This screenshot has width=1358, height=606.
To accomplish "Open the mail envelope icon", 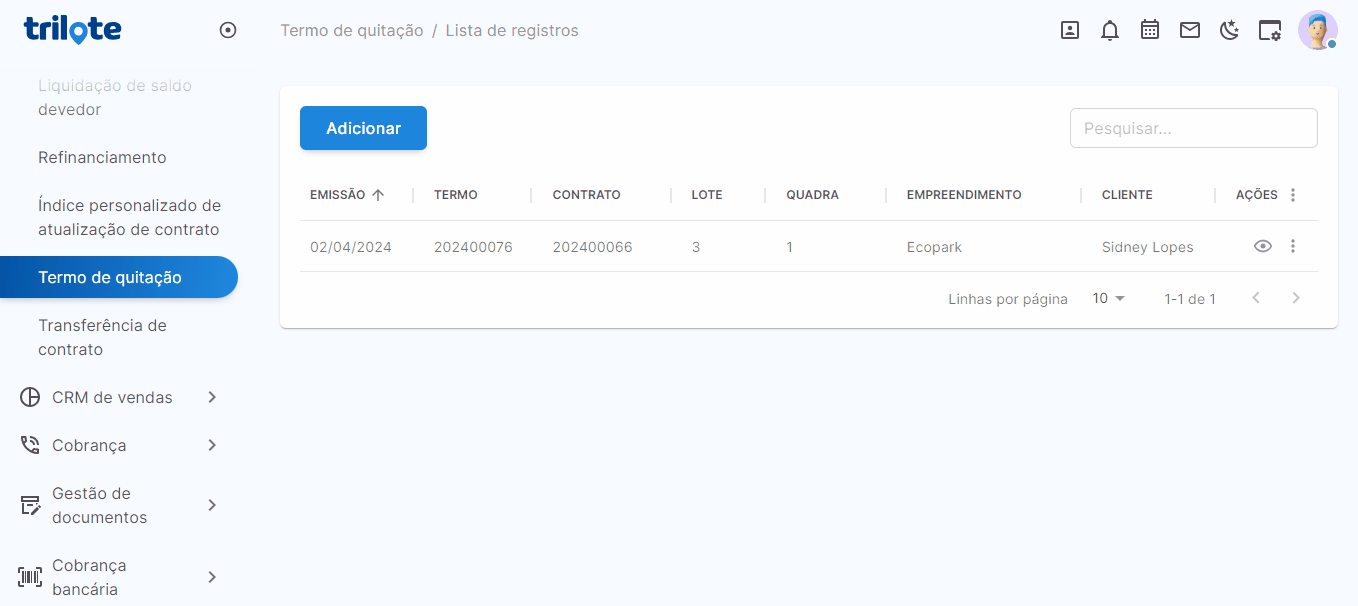I will (x=1190, y=30).
